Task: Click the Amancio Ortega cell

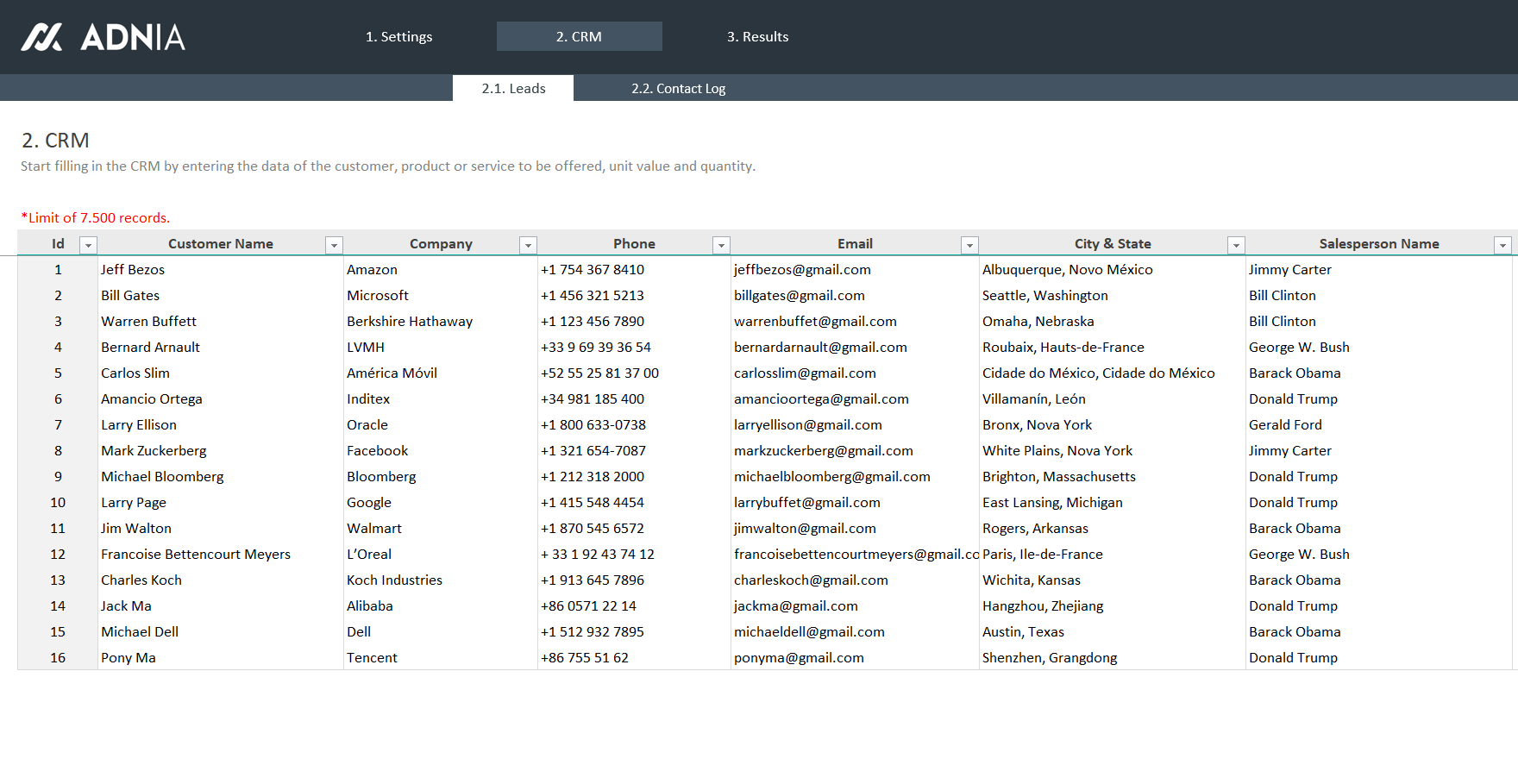Action: tap(221, 398)
